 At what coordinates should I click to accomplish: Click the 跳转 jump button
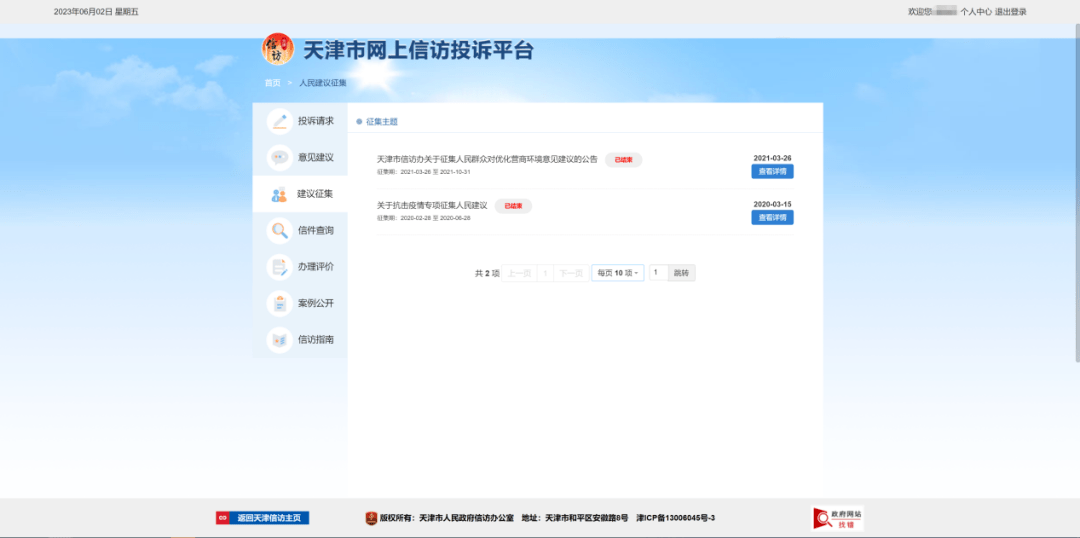click(681, 273)
